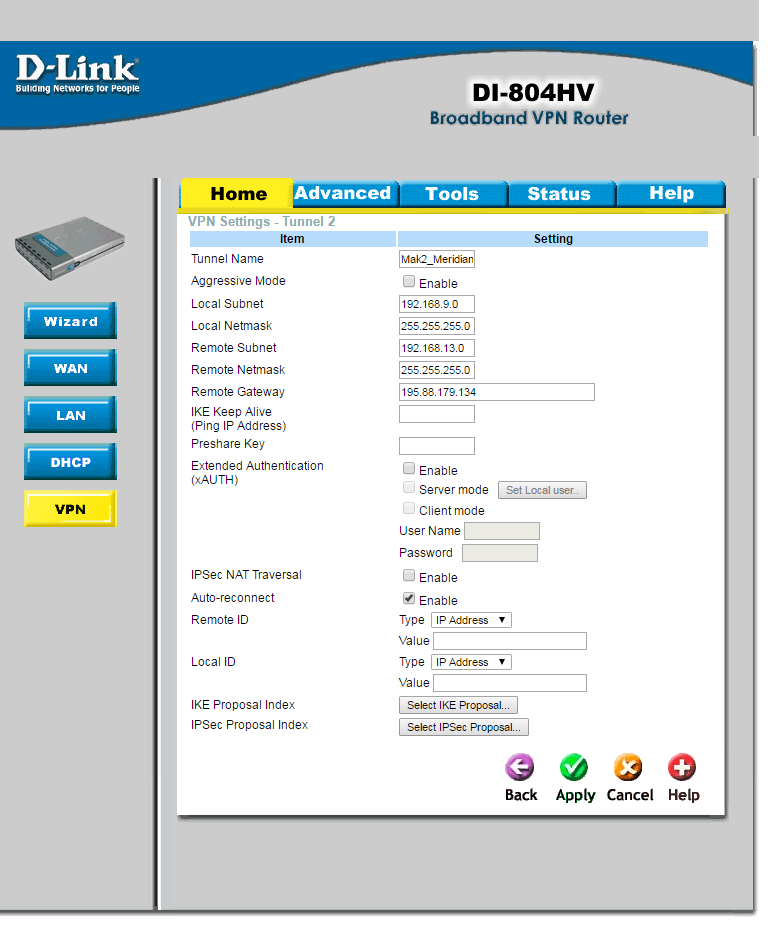
Task: Open the DHCP settings page
Action: tap(70, 462)
